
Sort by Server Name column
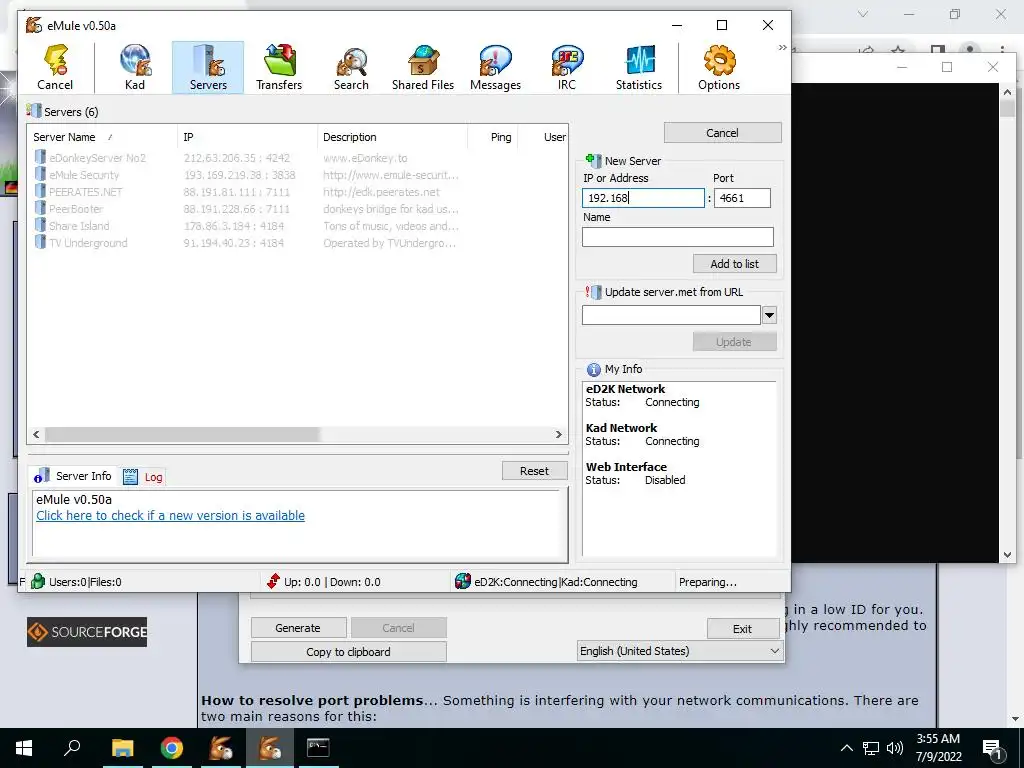[x=102, y=137]
